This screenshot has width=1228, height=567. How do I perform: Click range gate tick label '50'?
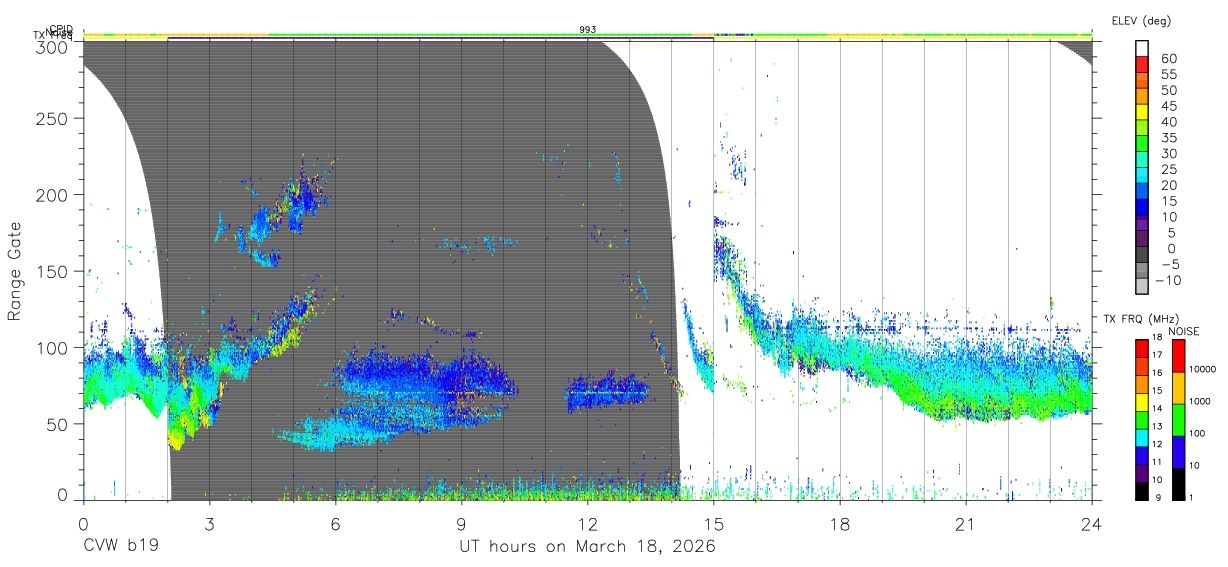click(x=58, y=423)
